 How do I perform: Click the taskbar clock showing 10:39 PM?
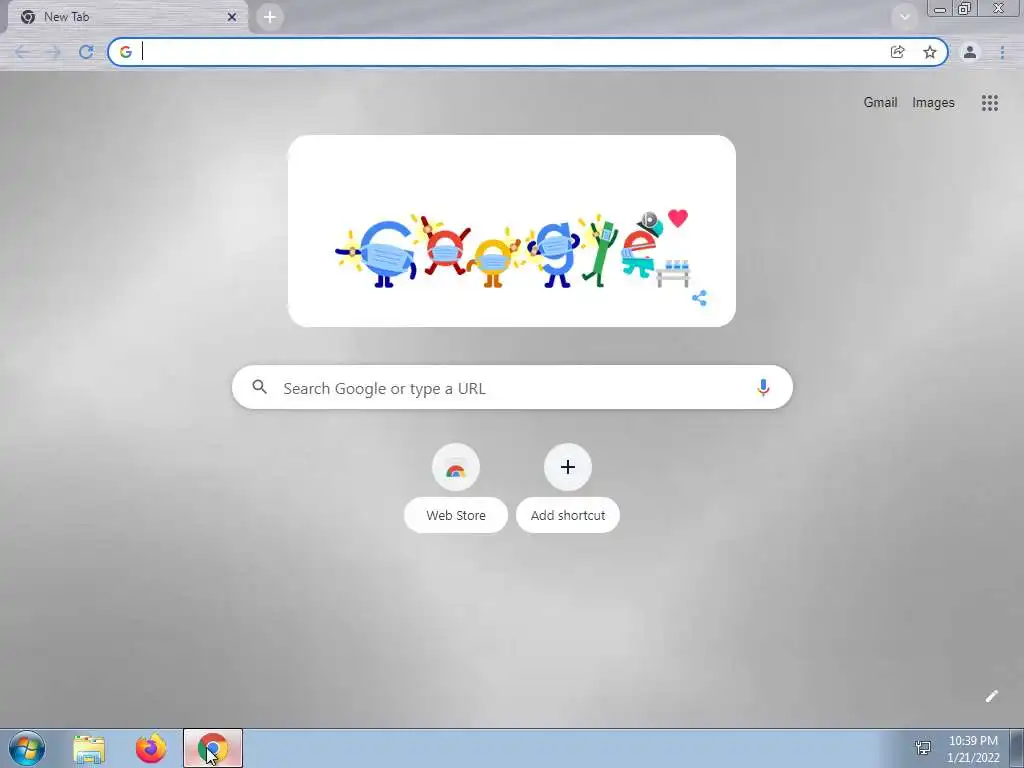(973, 749)
